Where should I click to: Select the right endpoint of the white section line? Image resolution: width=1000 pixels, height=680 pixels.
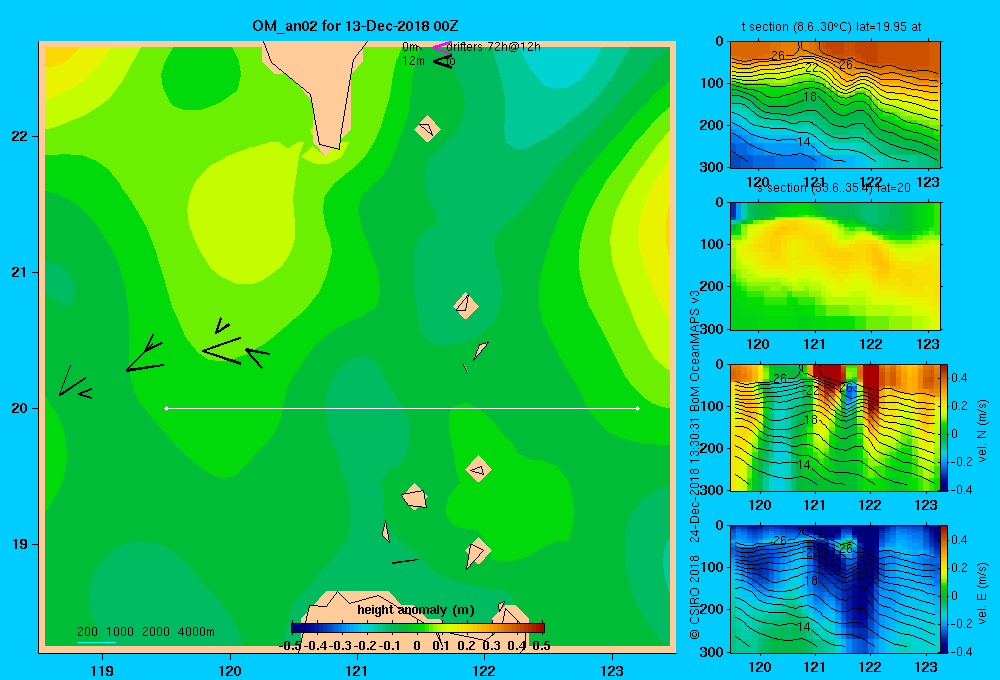click(x=637, y=408)
